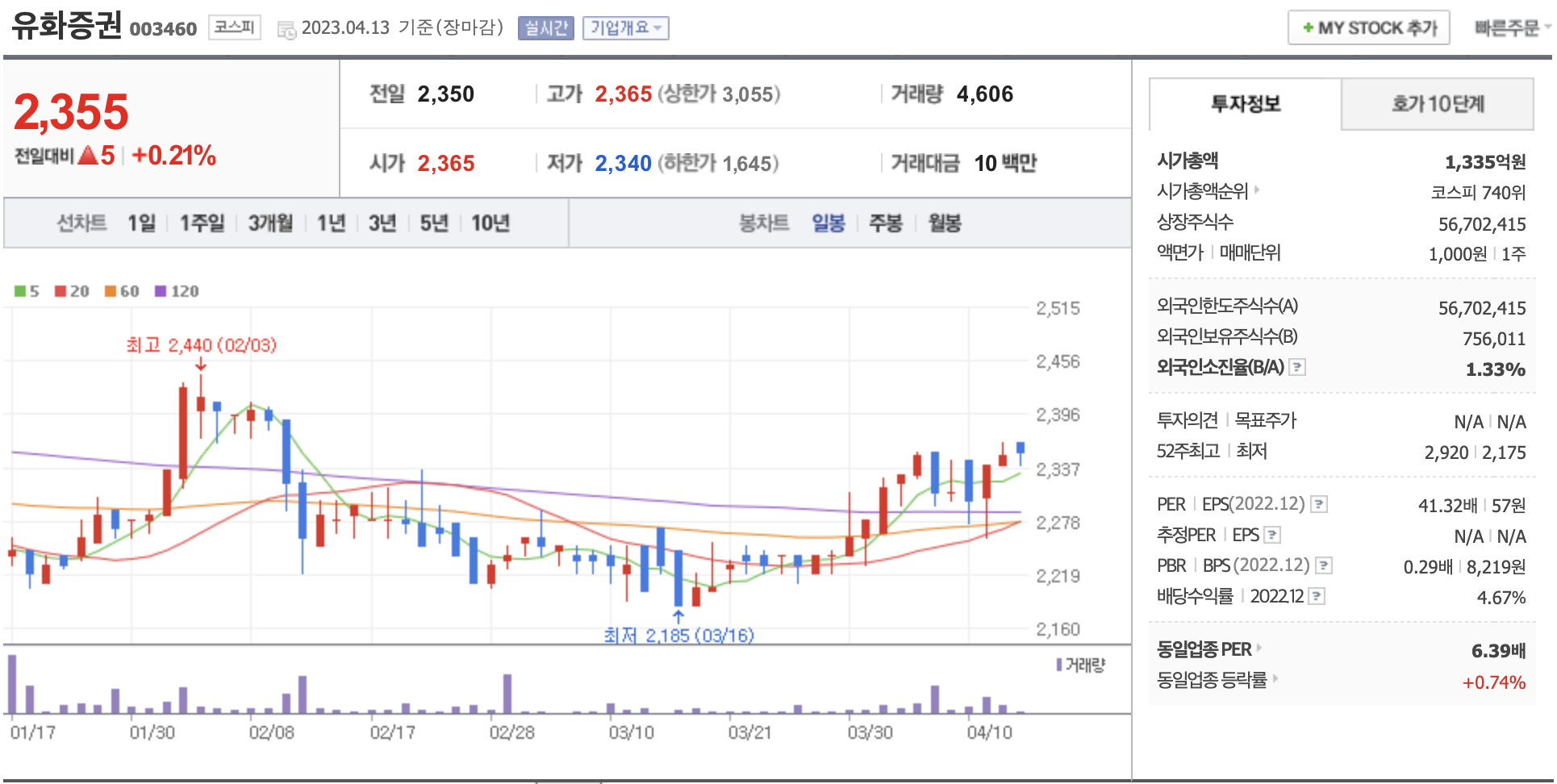Screen dimensions: 1557x784
Task: Click the MY STOCK 추가 button
Action: (x=1368, y=28)
